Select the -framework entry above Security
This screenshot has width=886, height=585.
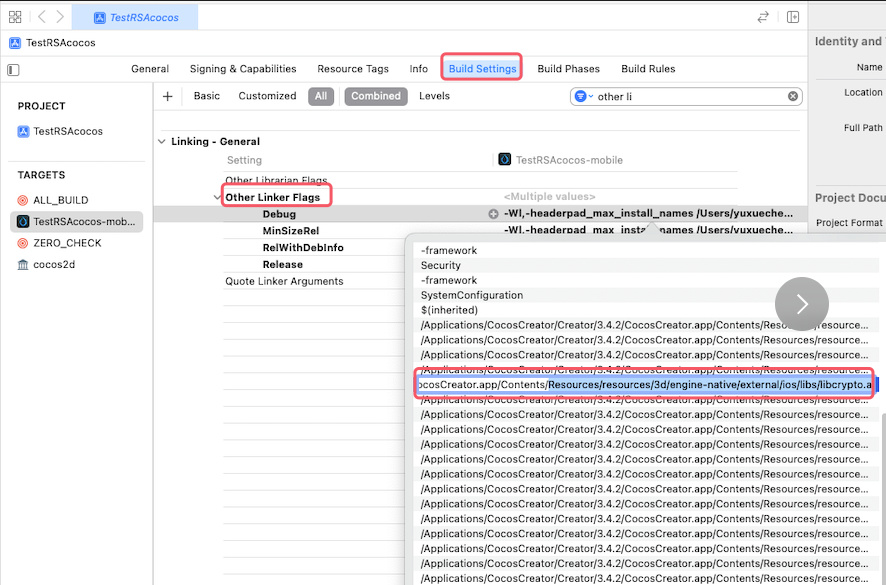449,250
